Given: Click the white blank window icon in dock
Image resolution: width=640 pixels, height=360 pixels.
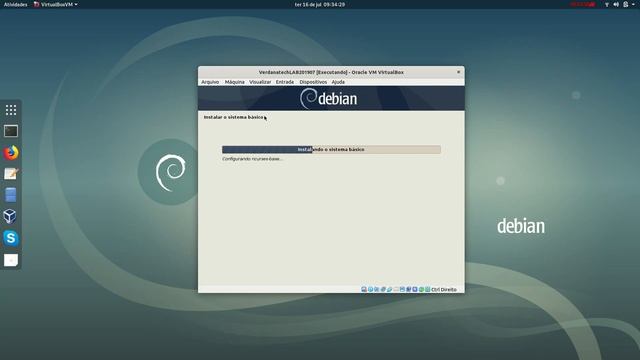Looking at the screenshot, I should click(11, 260).
